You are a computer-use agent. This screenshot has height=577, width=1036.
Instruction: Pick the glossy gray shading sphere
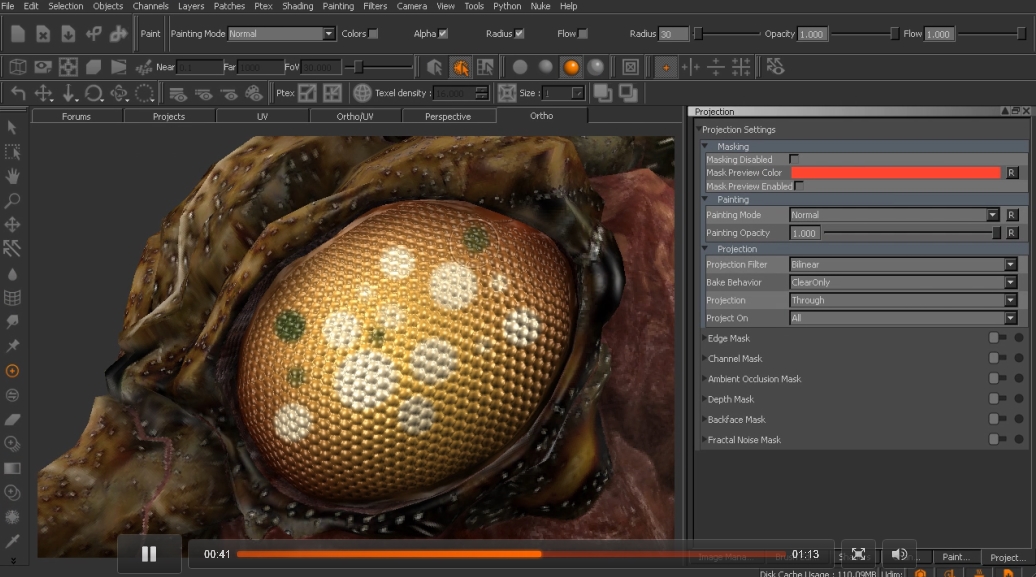(x=596, y=67)
